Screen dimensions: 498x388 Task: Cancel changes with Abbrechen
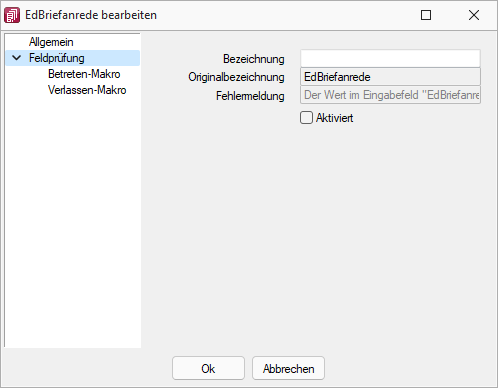pos(288,368)
